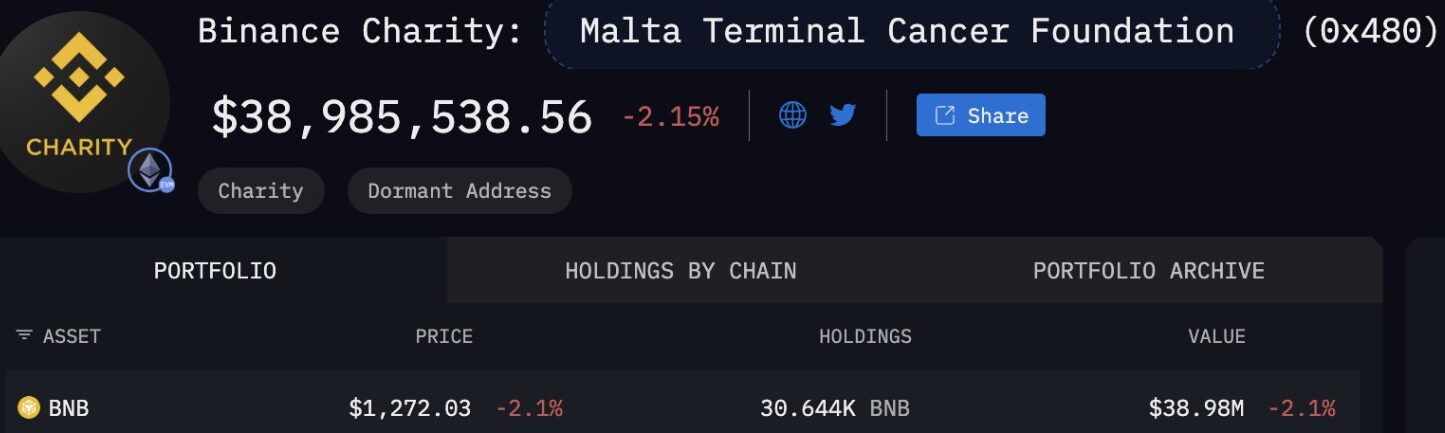Open the Twitter bird icon link

tap(843, 115)
